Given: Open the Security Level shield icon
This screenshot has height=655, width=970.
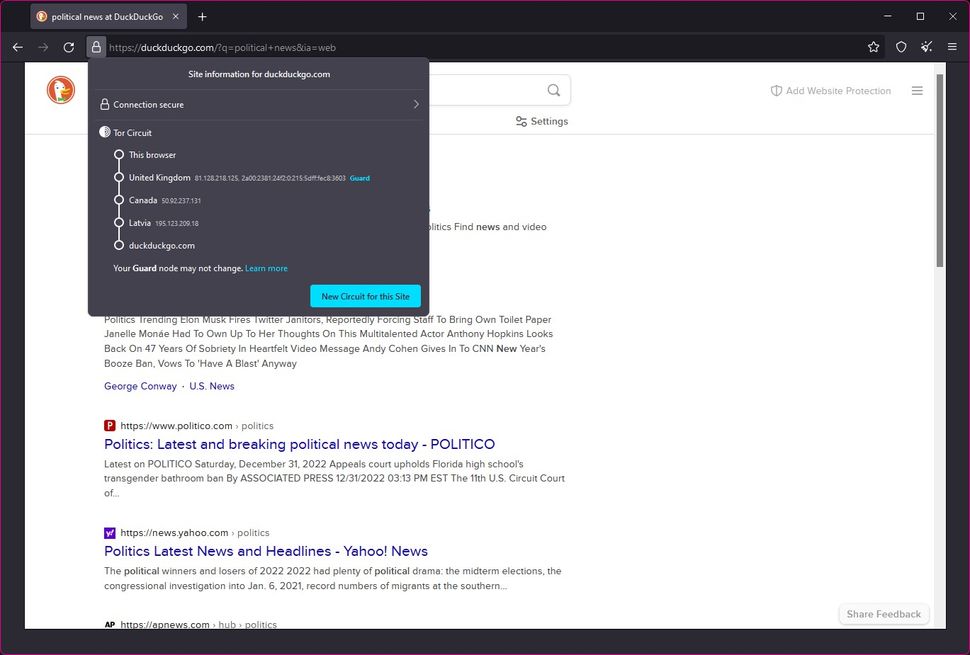Looking at the screenshot, I should tap(900, 47).
